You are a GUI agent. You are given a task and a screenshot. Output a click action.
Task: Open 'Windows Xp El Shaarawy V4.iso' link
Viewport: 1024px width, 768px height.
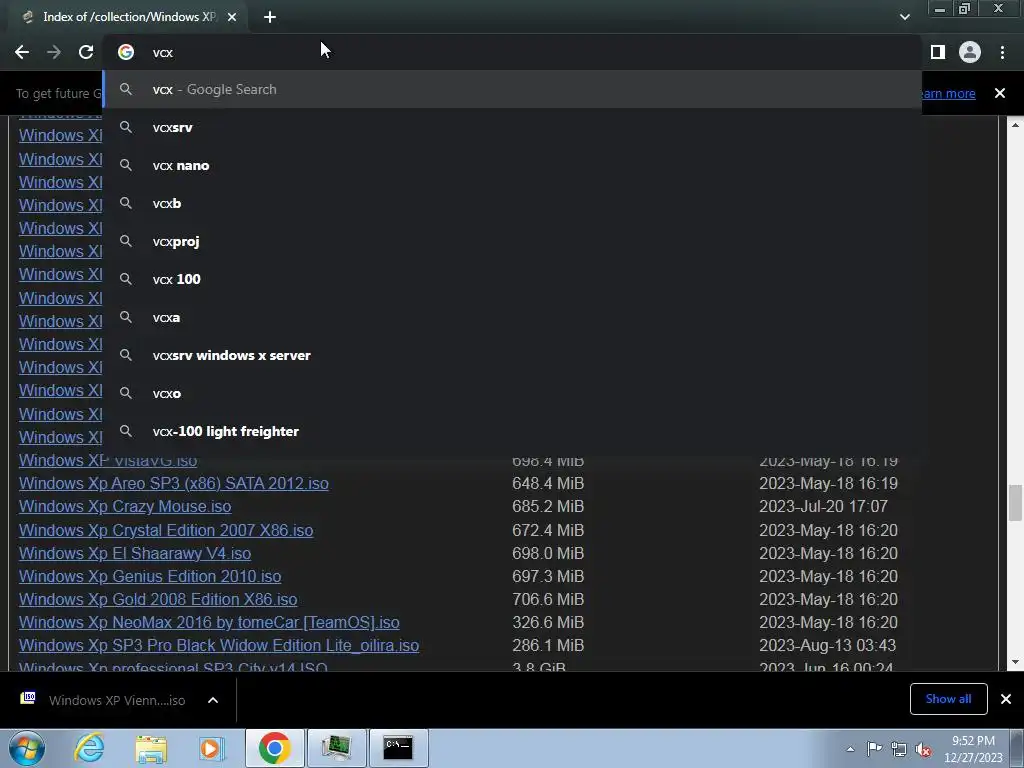[x=135, y=553]
